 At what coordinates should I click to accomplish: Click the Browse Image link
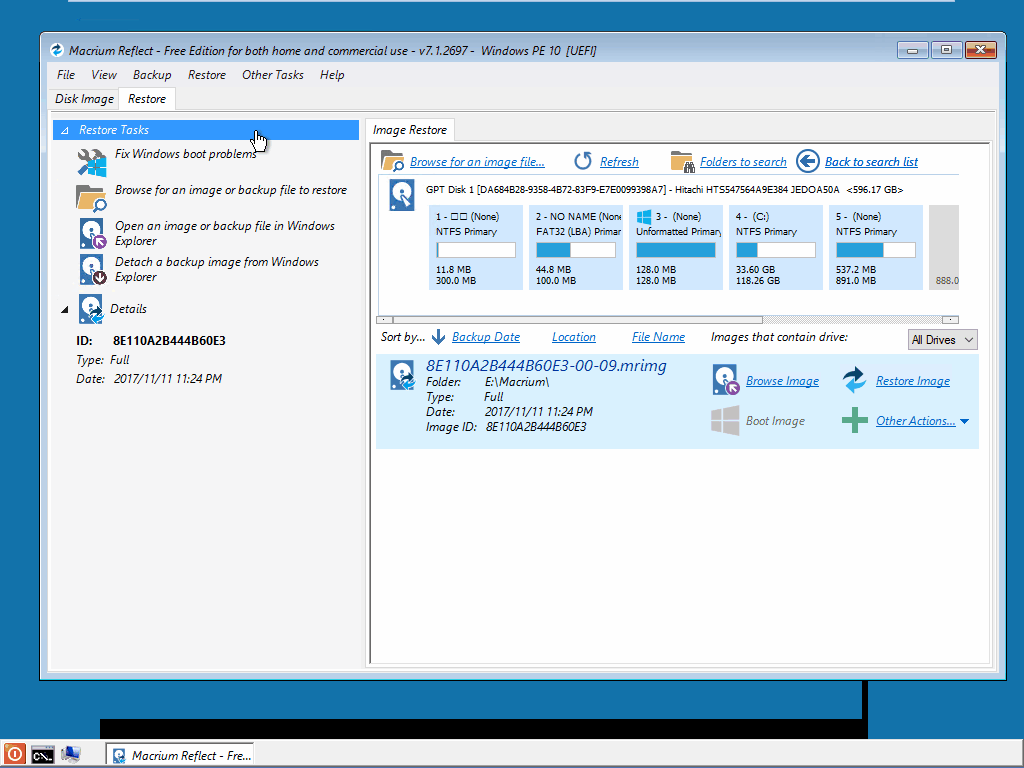[x=782, y=381]
